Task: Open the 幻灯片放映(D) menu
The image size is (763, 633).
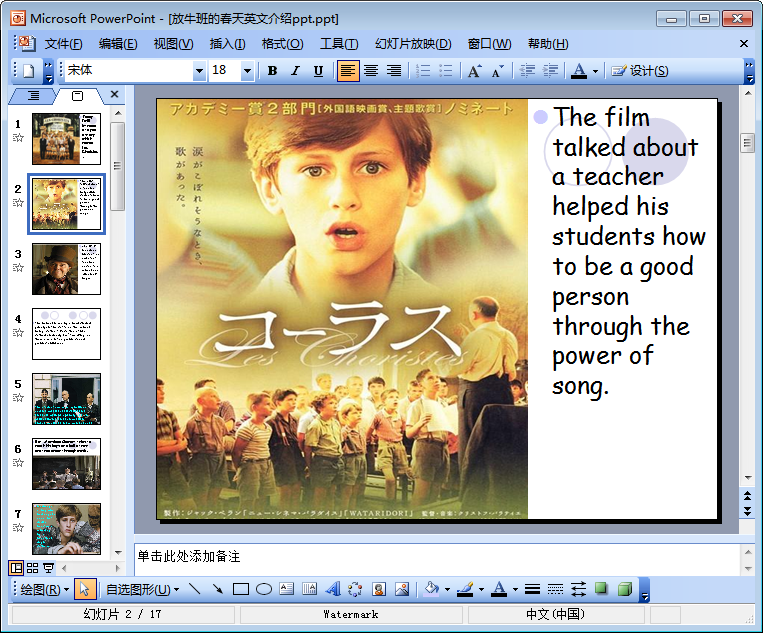Action: coord(413,44)
